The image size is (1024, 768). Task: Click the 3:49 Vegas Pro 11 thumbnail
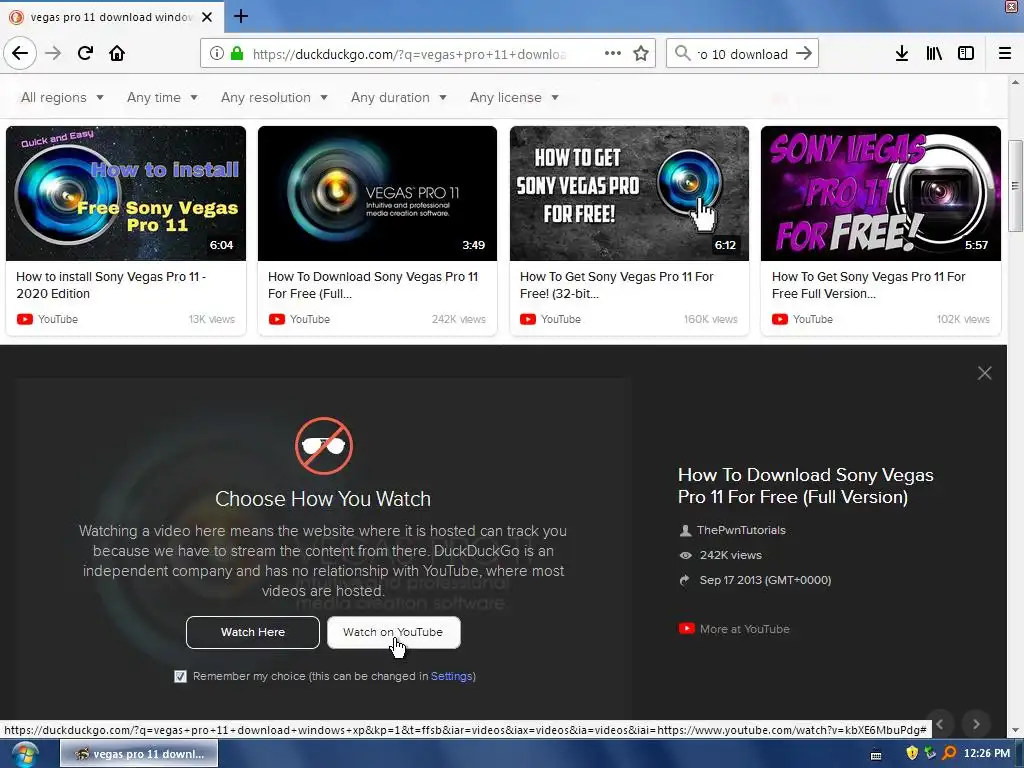coord(377,193)
